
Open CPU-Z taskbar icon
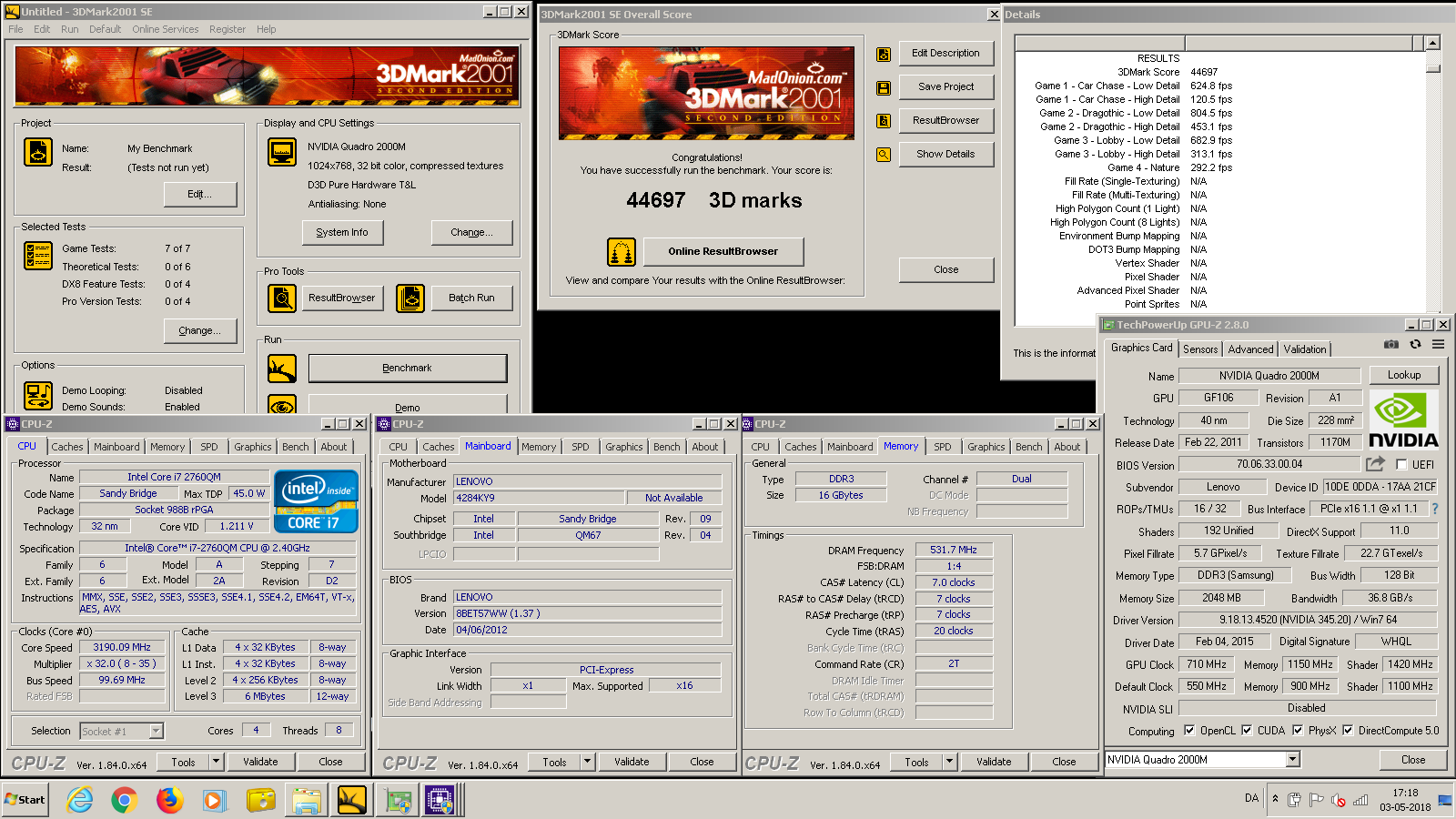tap(440, 801)
